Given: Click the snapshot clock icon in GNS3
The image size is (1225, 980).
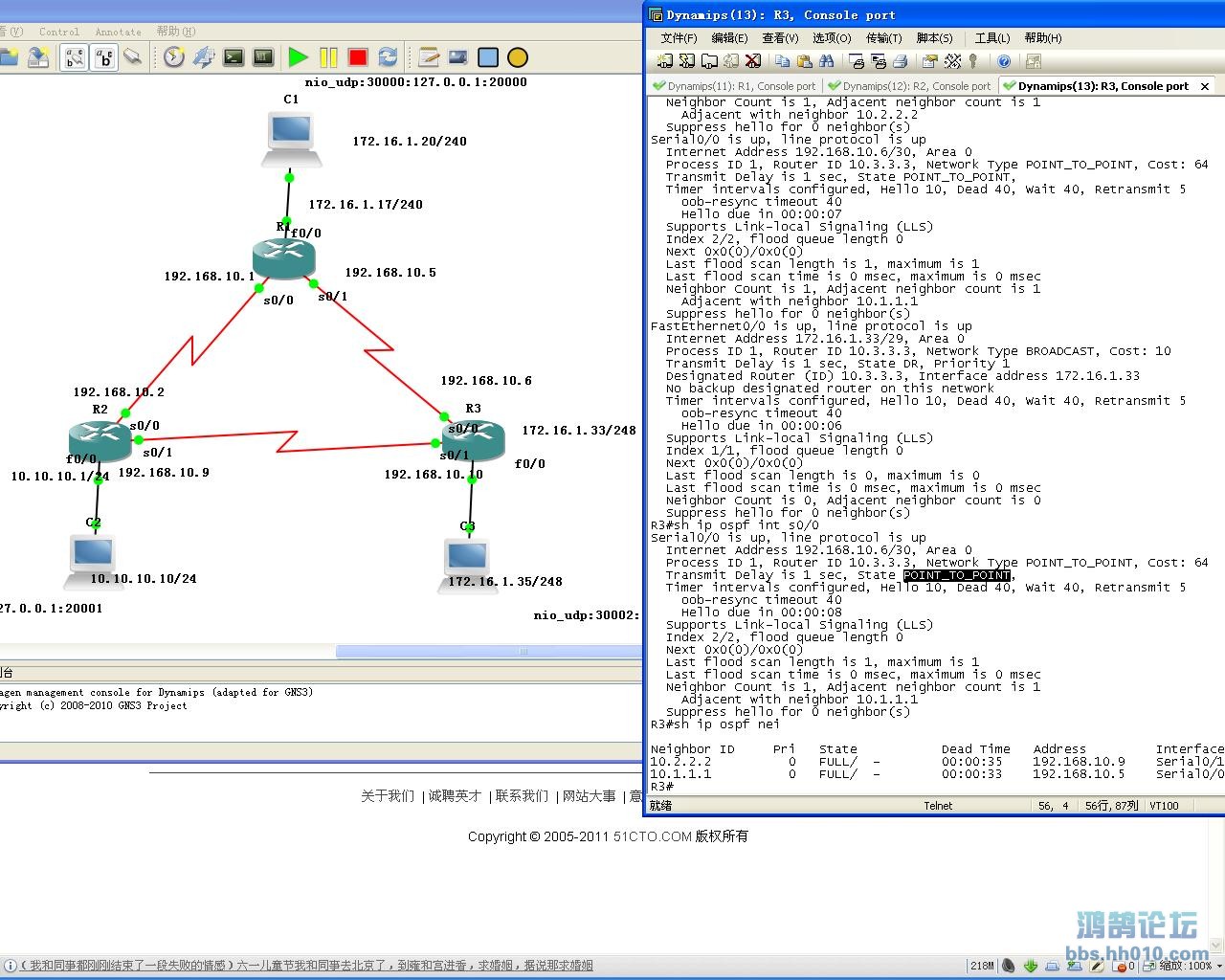Looking at the screenshot, I should (x=174, y=58).
